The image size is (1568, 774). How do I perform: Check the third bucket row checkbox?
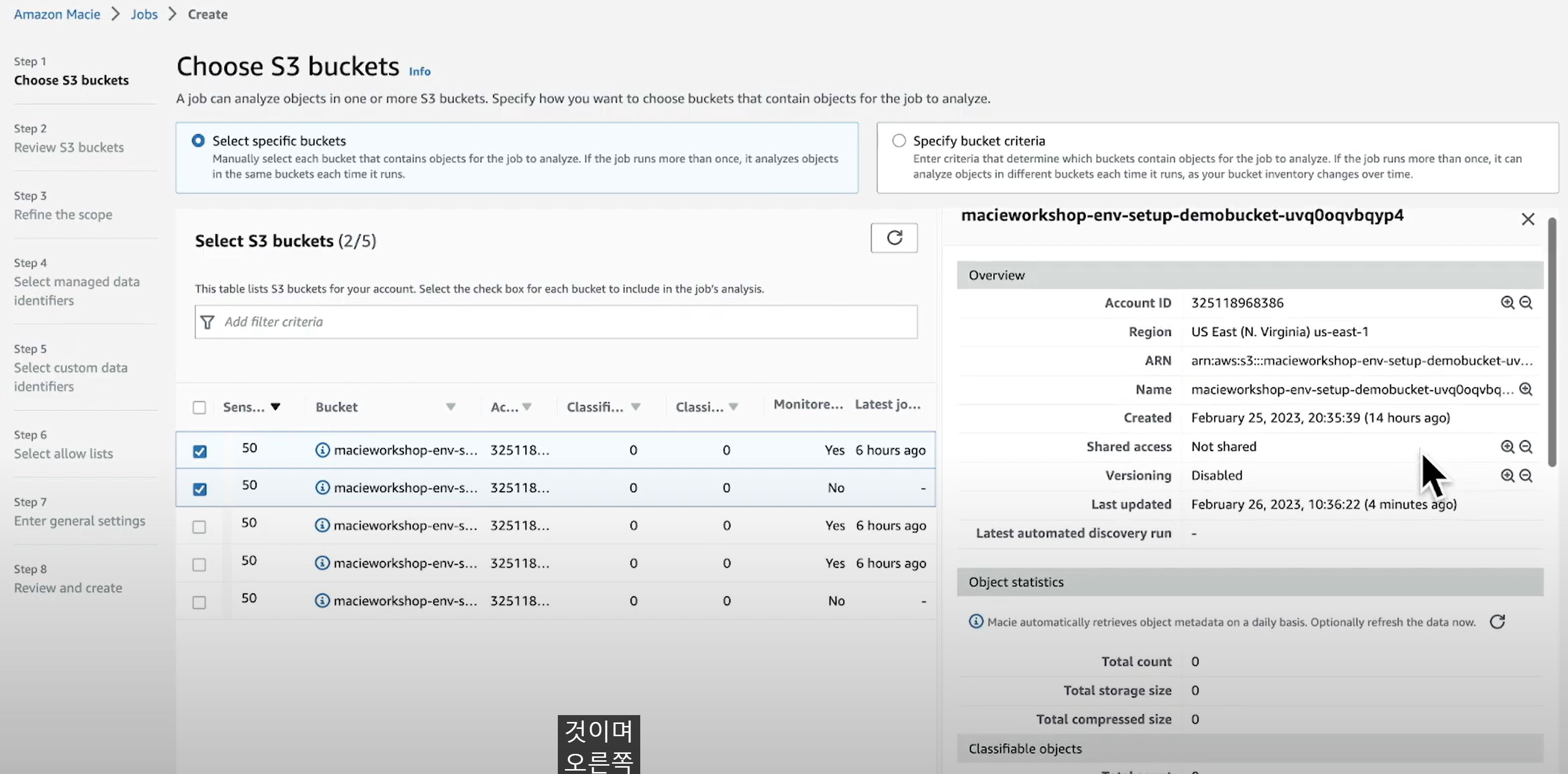[x=200, y=527]
